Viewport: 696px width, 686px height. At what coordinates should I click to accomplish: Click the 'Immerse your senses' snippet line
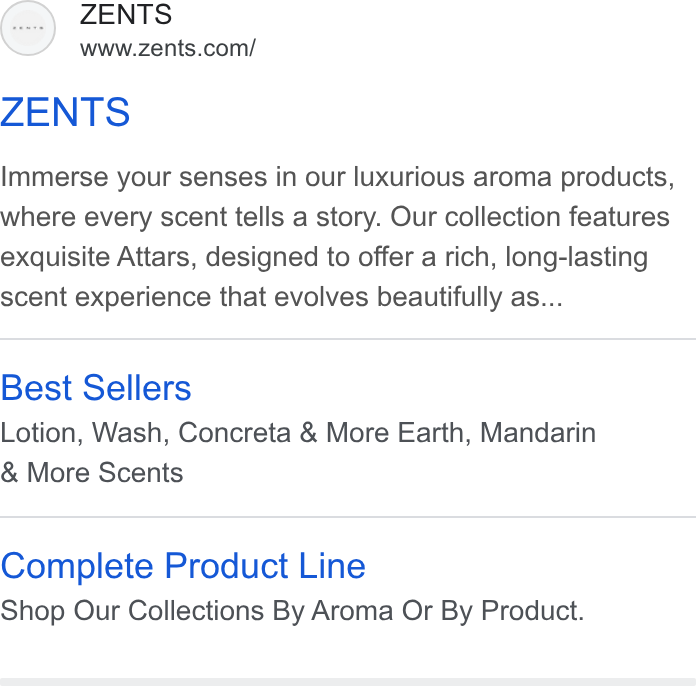[337, 178]
